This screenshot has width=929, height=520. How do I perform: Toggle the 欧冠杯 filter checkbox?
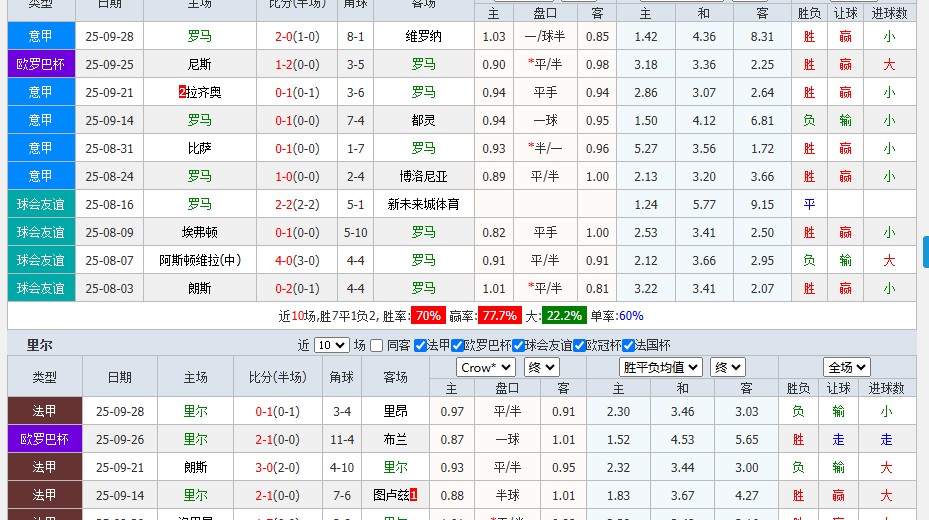(x=580, y=346)
